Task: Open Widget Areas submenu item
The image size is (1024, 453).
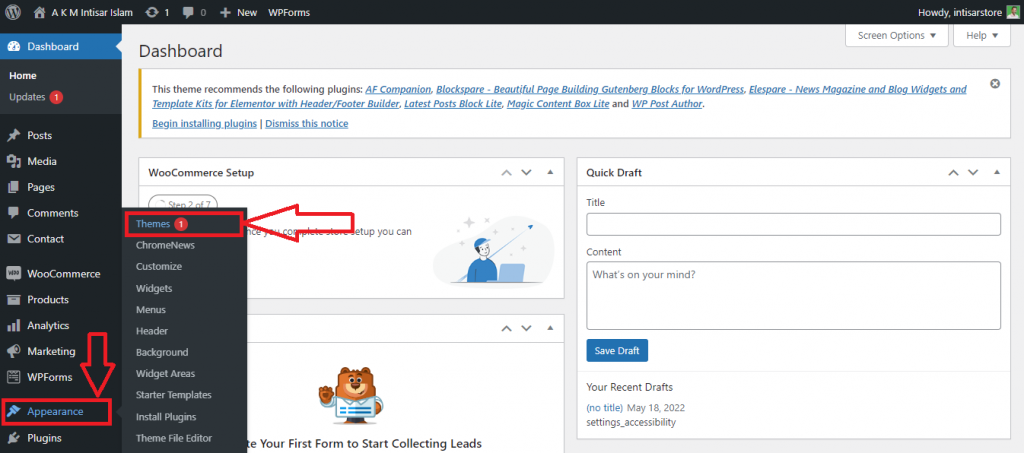Action: [x=165, y=373]
